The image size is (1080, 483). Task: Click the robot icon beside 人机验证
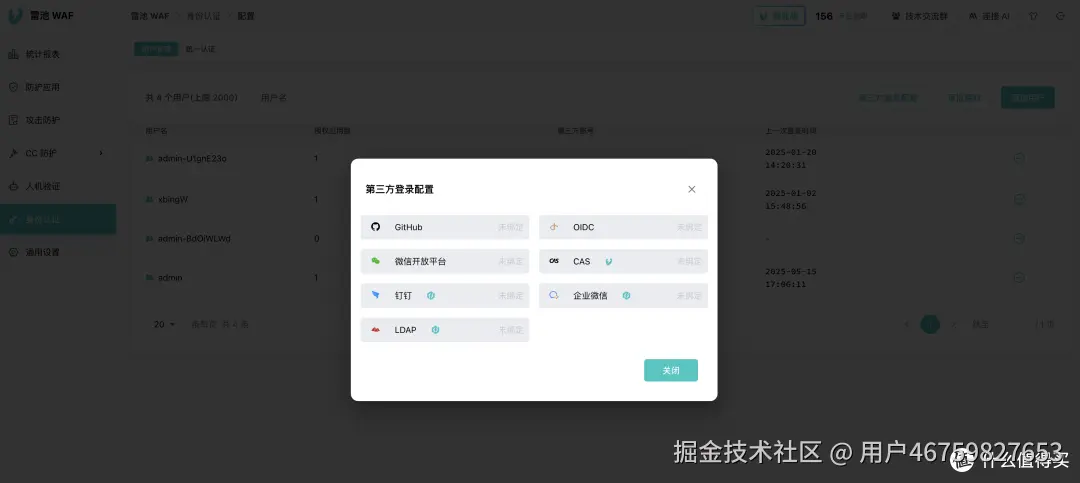(x=13, y=186)
